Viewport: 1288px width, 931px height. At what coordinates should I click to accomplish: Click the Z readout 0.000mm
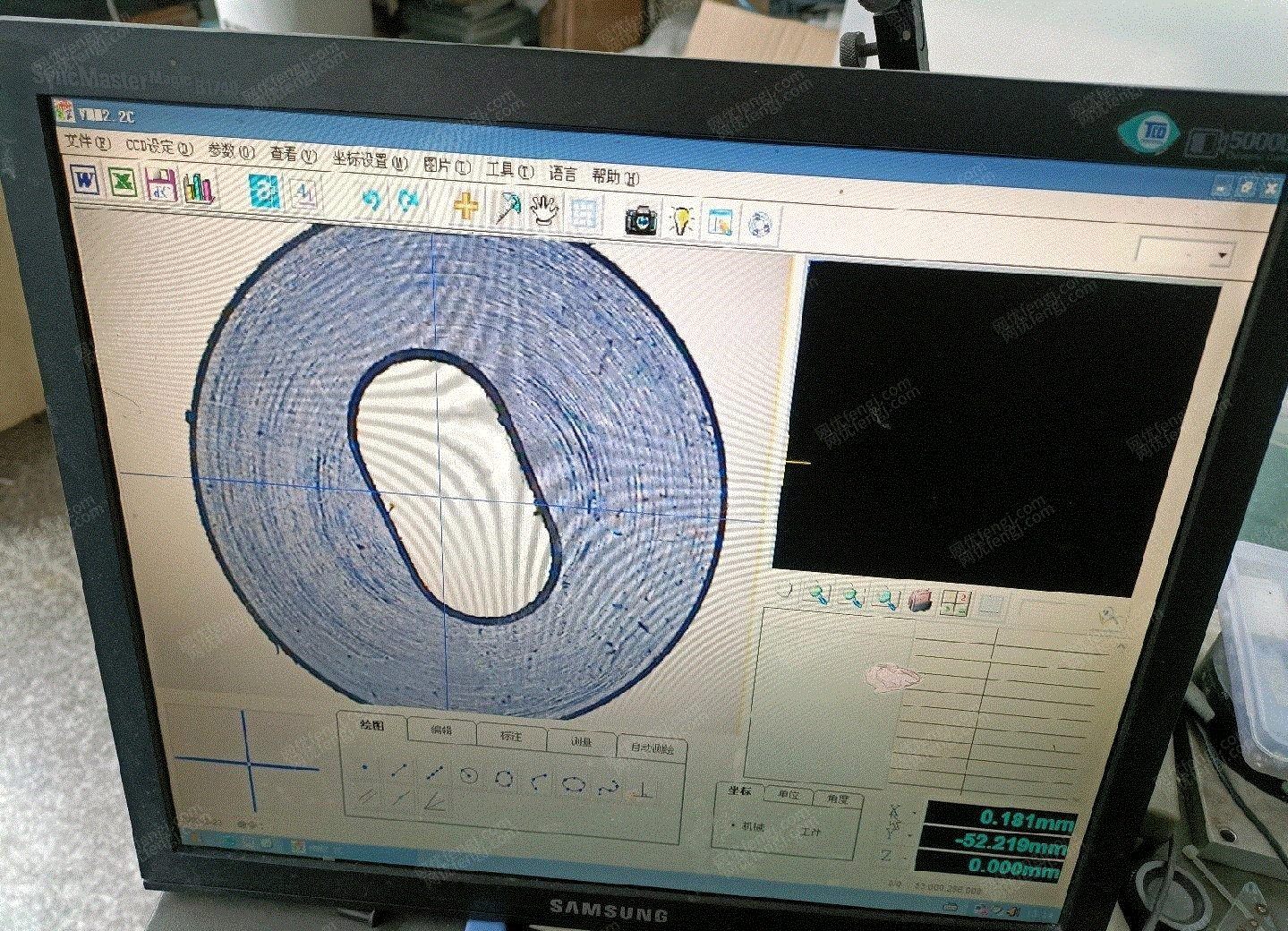coord(989,867)
